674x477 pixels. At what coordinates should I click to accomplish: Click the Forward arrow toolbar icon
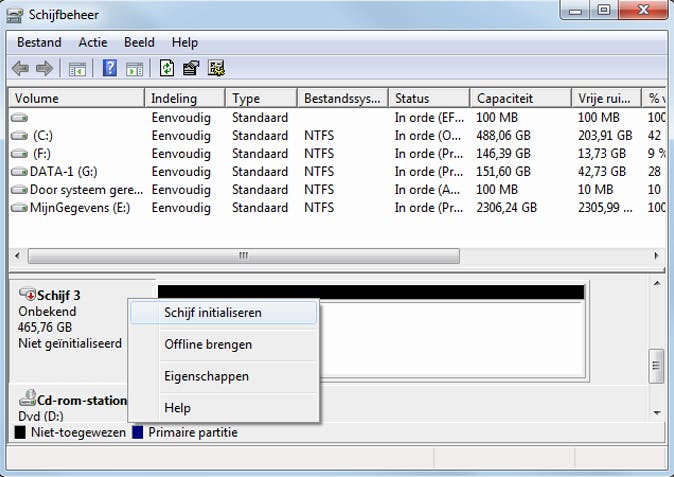click(44, 68)
